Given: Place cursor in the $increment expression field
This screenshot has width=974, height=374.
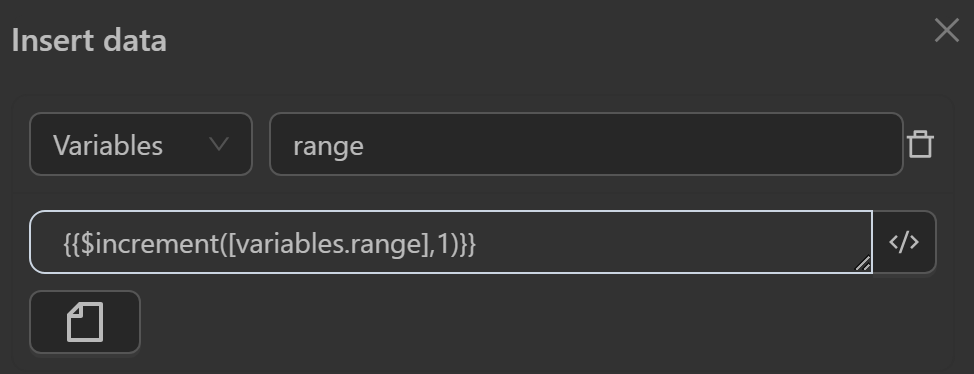Looking at the screenshot, I should [451, 242].
